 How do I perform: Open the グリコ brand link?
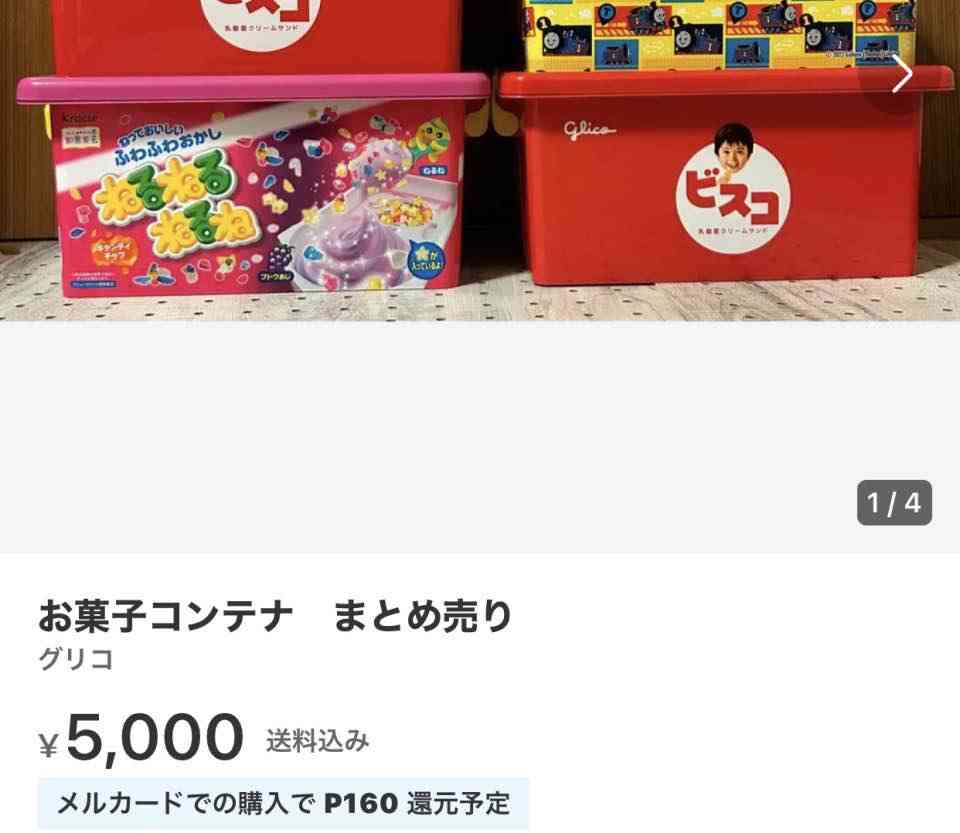pyautogui.click(x=76, y=660)
